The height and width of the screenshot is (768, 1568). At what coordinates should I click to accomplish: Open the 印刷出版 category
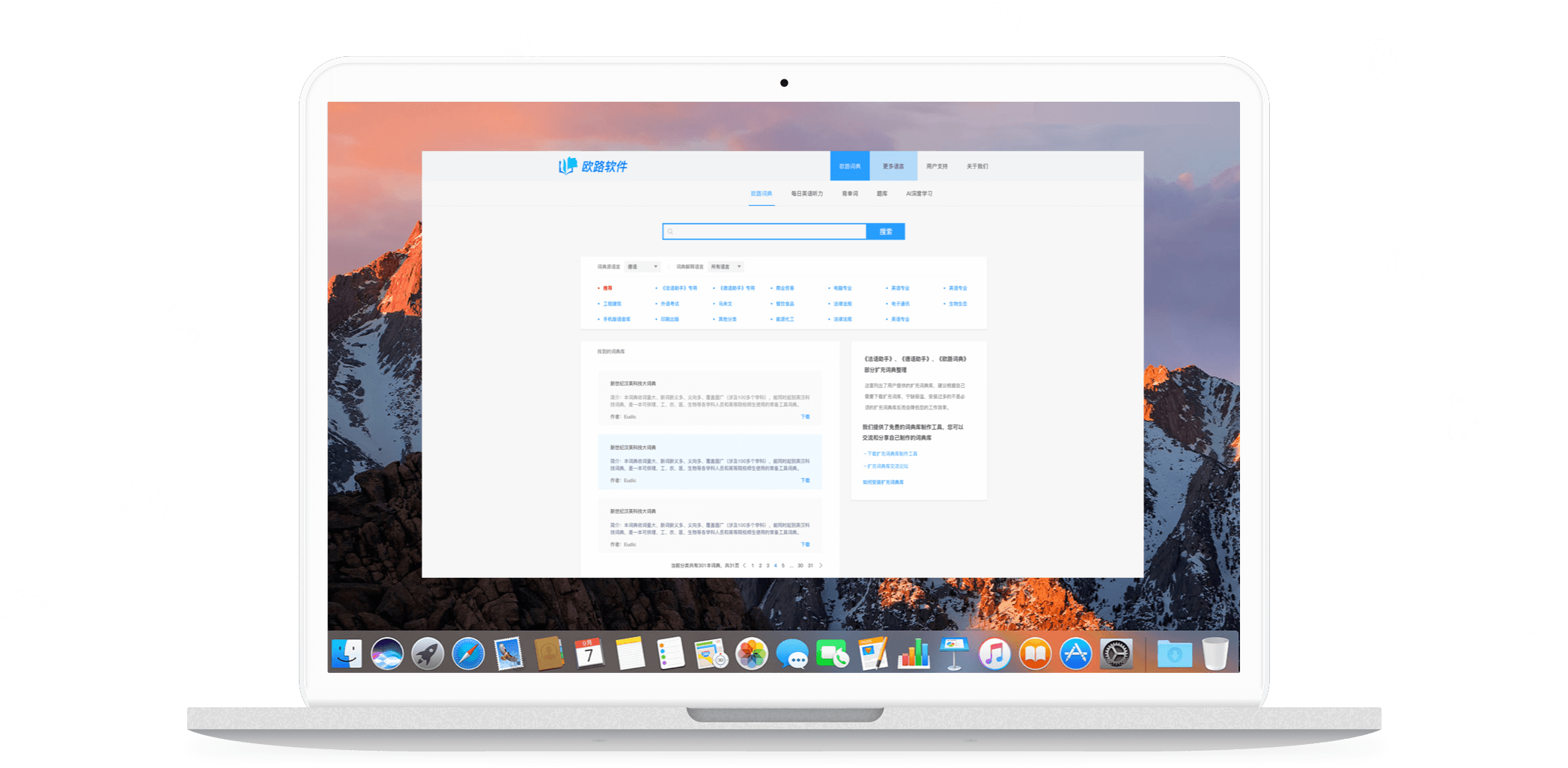[x=669, y=320]
